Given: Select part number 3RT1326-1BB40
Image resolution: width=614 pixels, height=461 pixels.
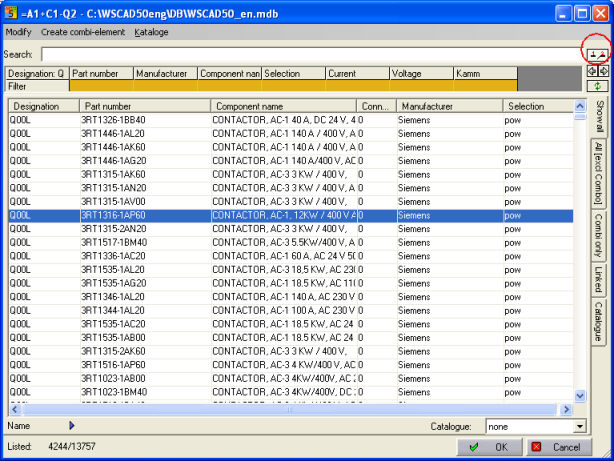Looking at the screenshot, I should coord(113,120).
